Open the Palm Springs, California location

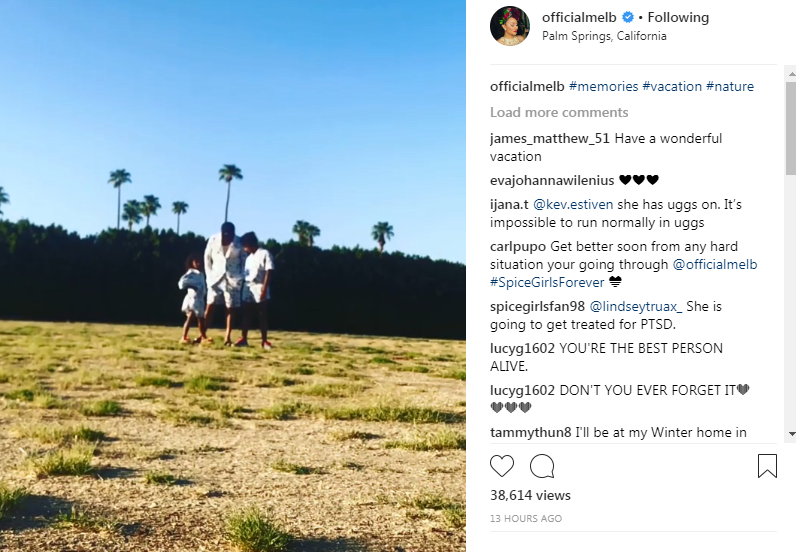pyautogui.click(x=604, y=36)
